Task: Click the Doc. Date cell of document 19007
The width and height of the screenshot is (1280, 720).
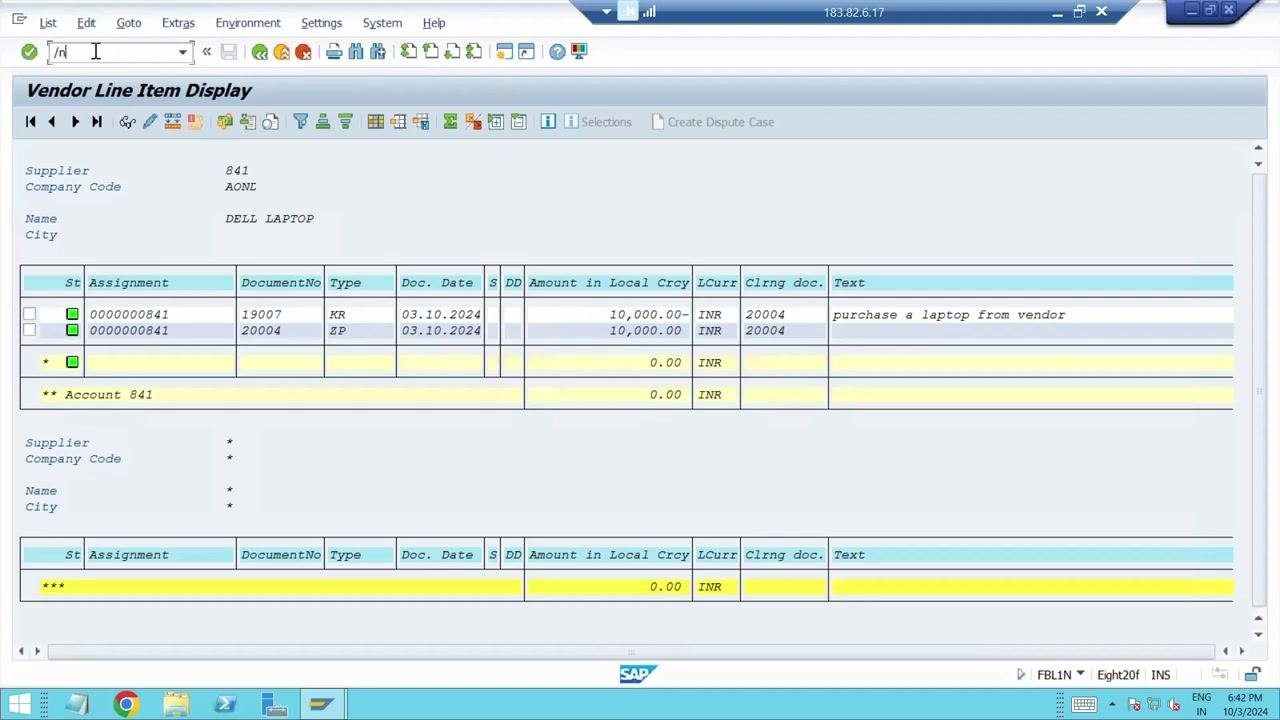Action: 441,315
